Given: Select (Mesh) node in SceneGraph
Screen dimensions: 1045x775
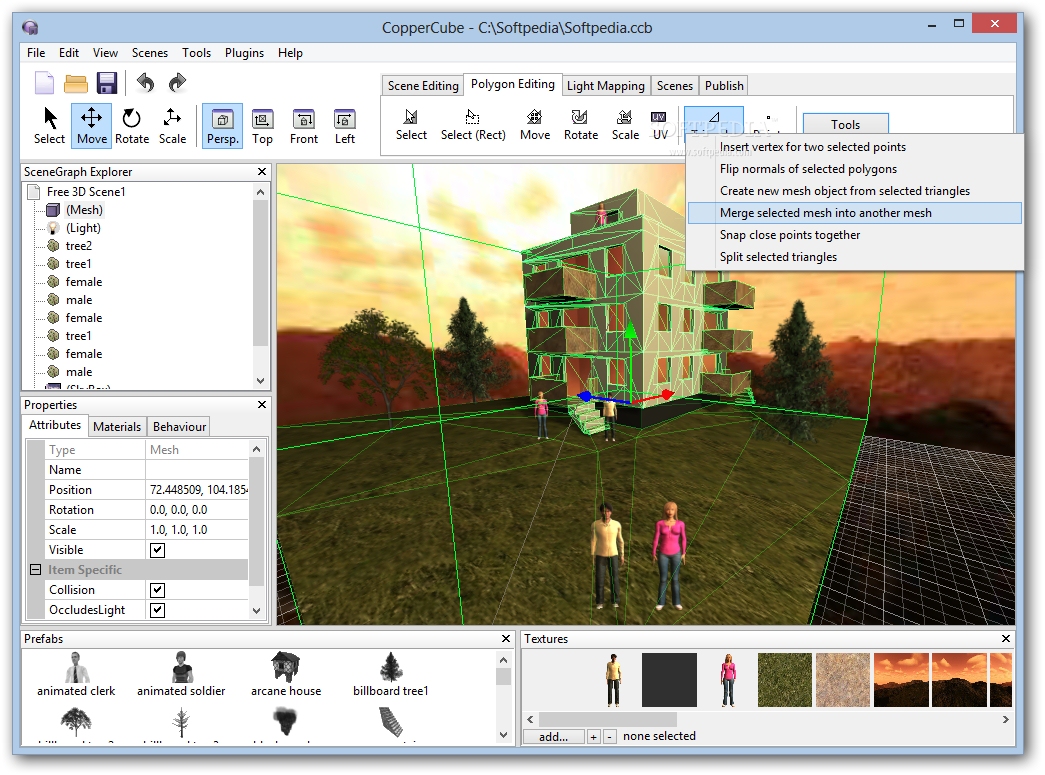Looking at the screenshot, I should tap(84, 210).
